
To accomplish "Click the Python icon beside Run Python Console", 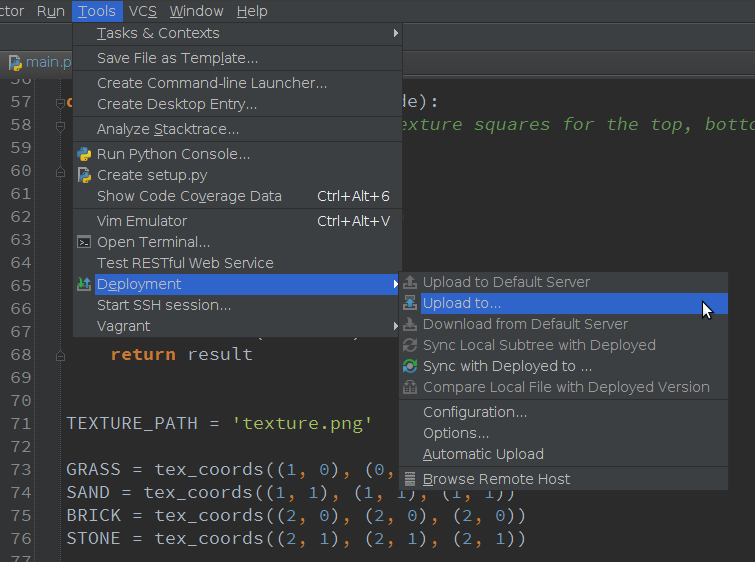I will tap(84, 154).
